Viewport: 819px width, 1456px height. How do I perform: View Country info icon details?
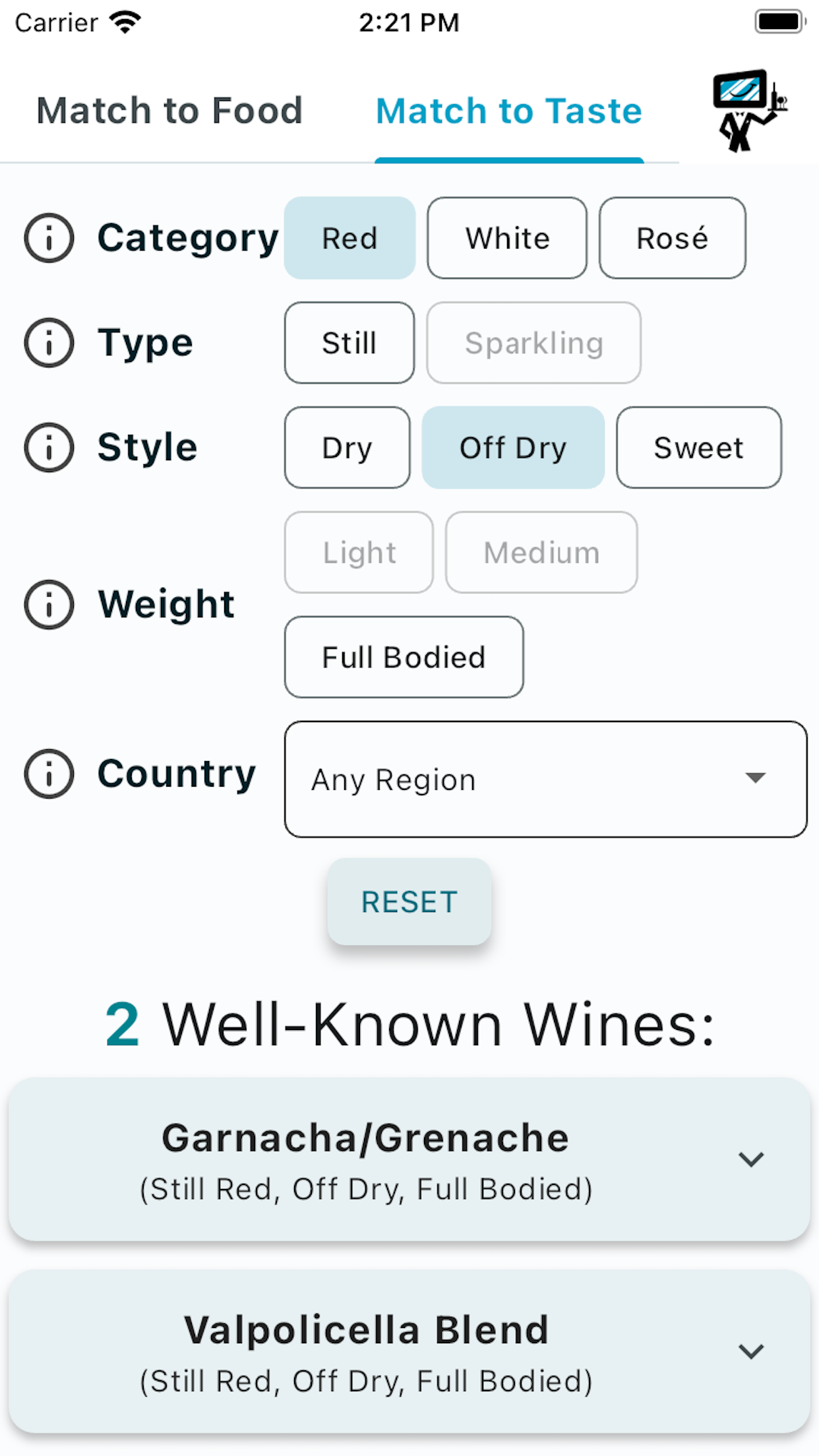click(x=49, y=774)
